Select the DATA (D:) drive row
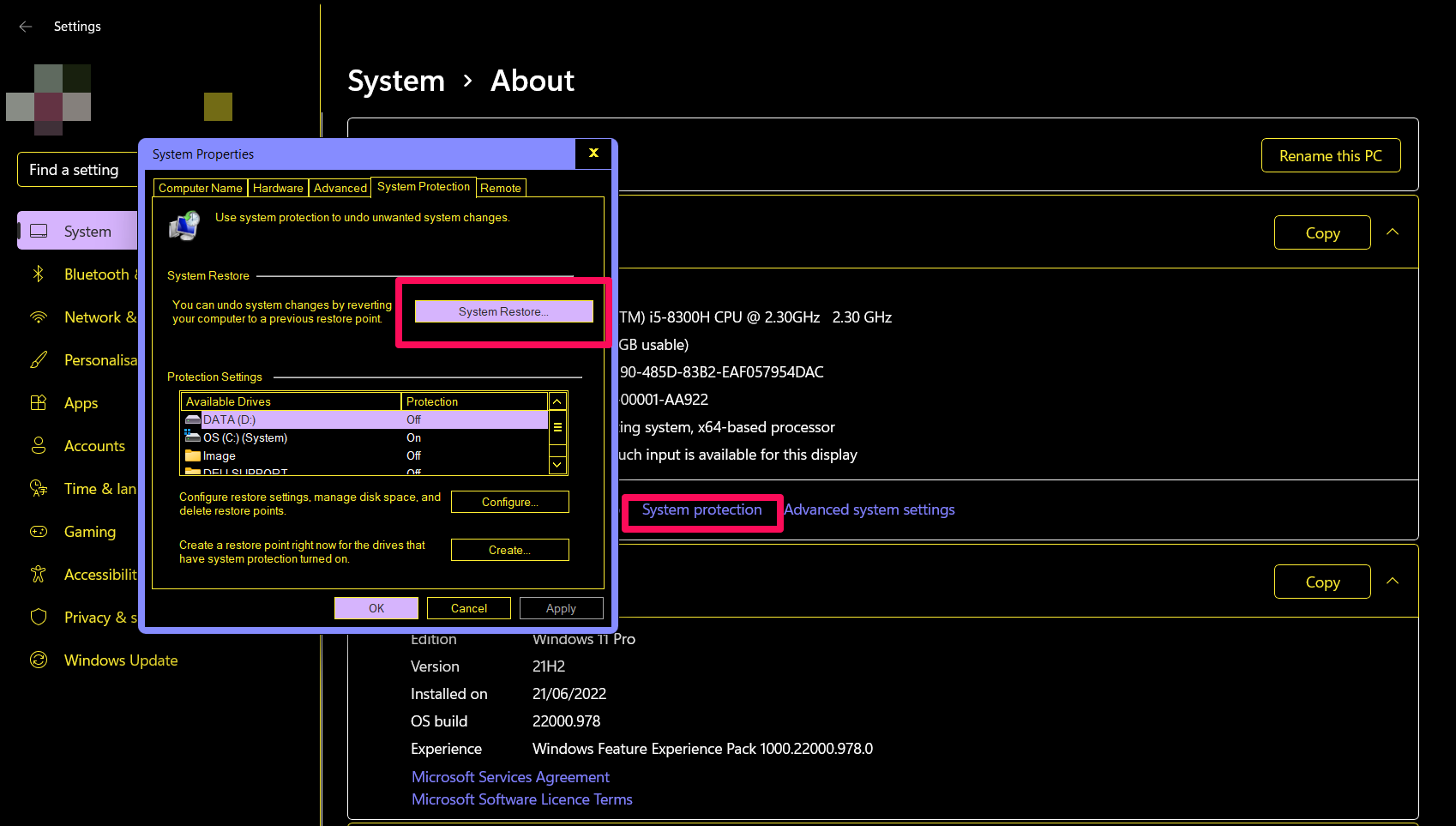The height and width of the screenshot is (826, 1456). pos(364,419)
